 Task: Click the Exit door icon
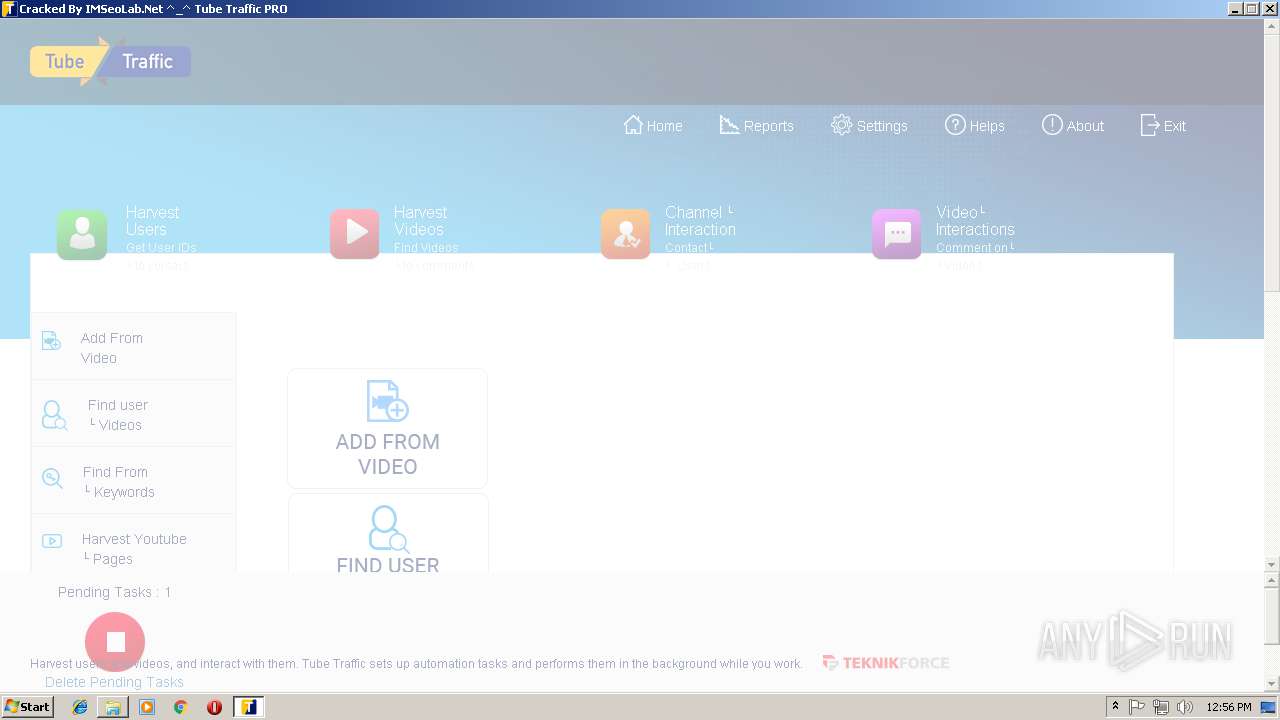(x=1150, y=125)
